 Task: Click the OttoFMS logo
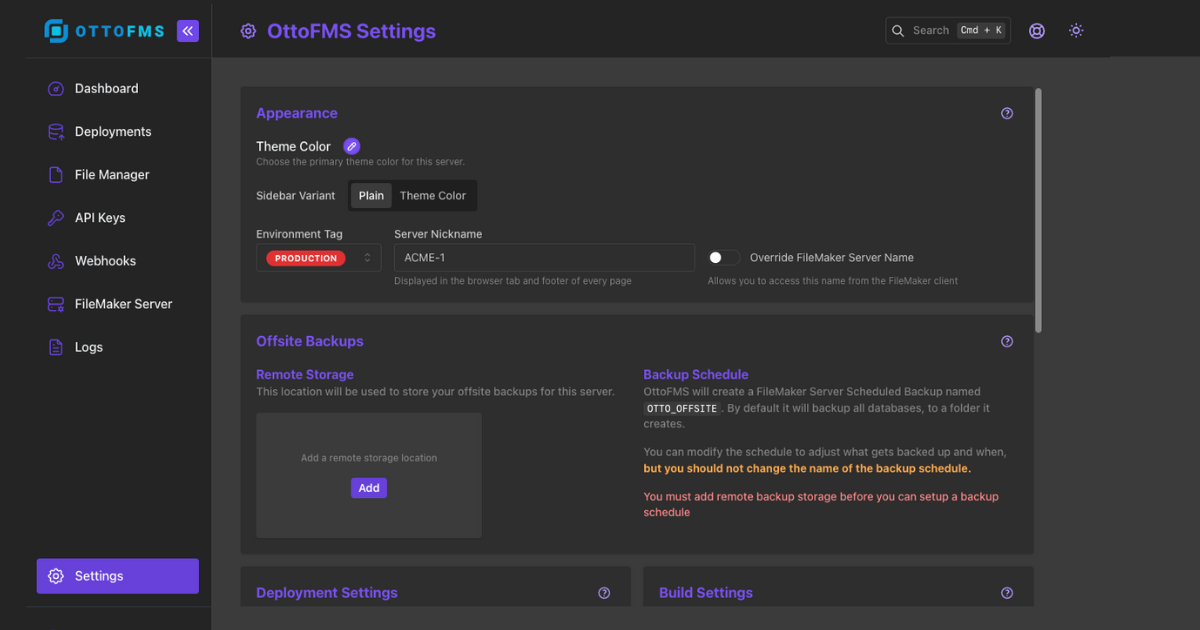pos(106,31)
